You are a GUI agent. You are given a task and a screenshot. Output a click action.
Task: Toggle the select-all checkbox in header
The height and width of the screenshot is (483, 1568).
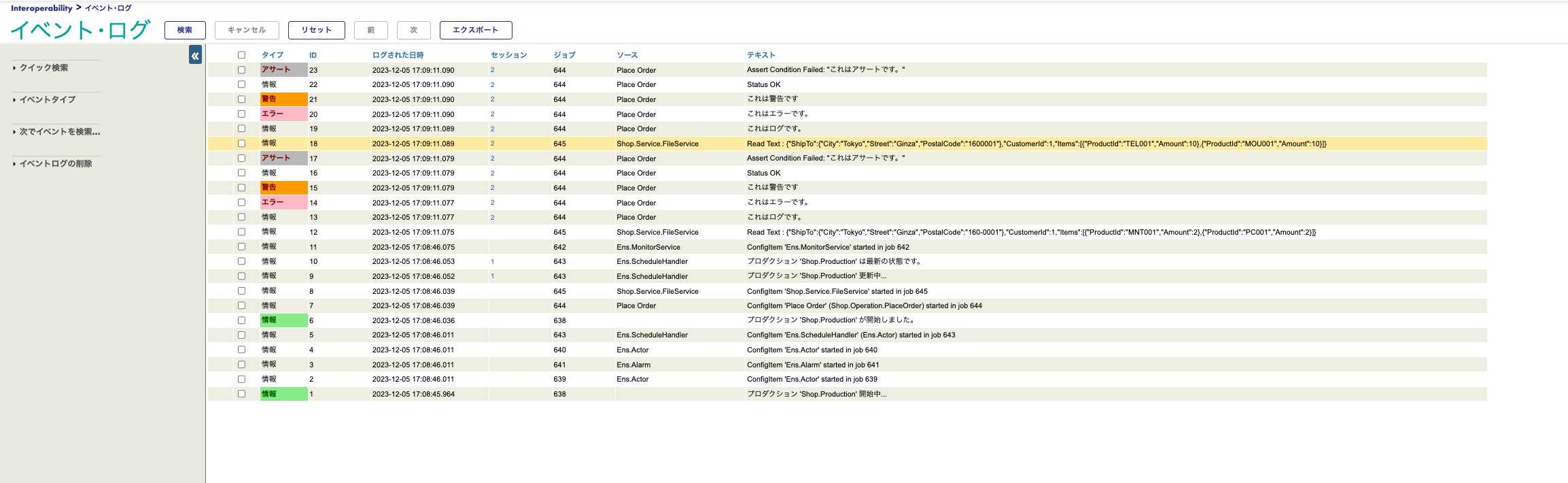pos(241,55)
